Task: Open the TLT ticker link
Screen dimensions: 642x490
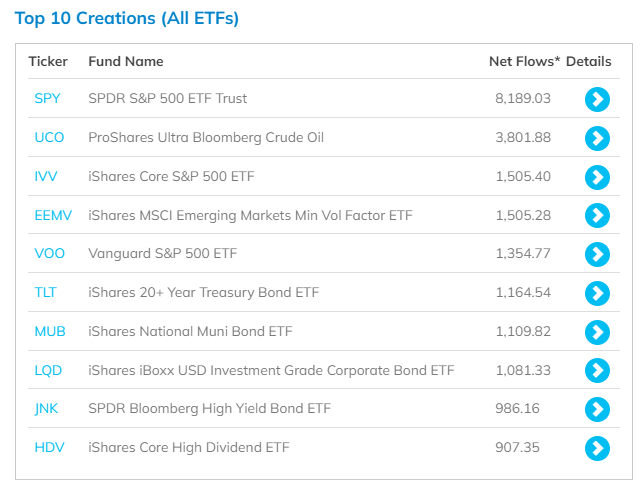Action: [x=45, y=292]
